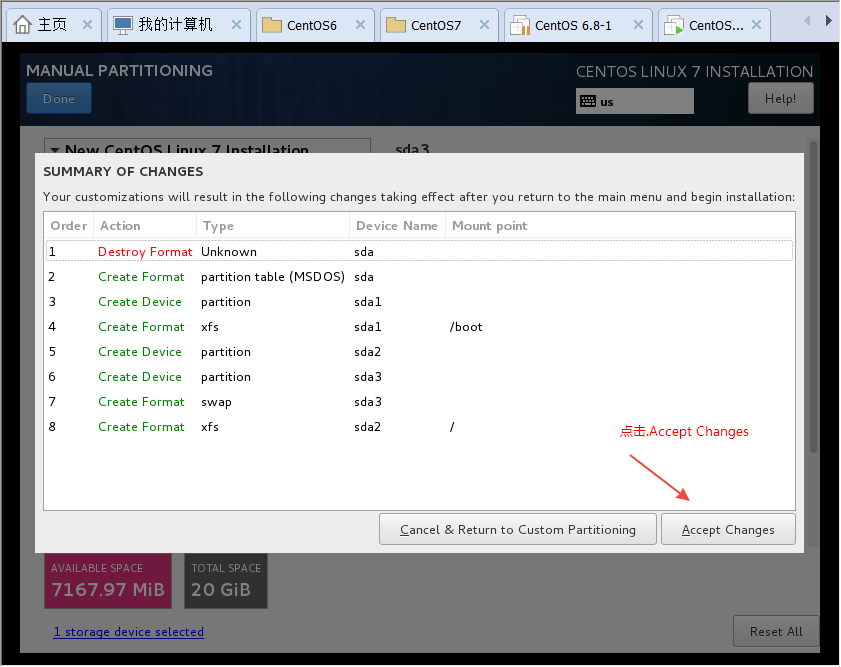The image size is (841, 667).
Task: Close the CentOS 6.8-1 tab
Action: pyautogui.click(x=638, y=25)
